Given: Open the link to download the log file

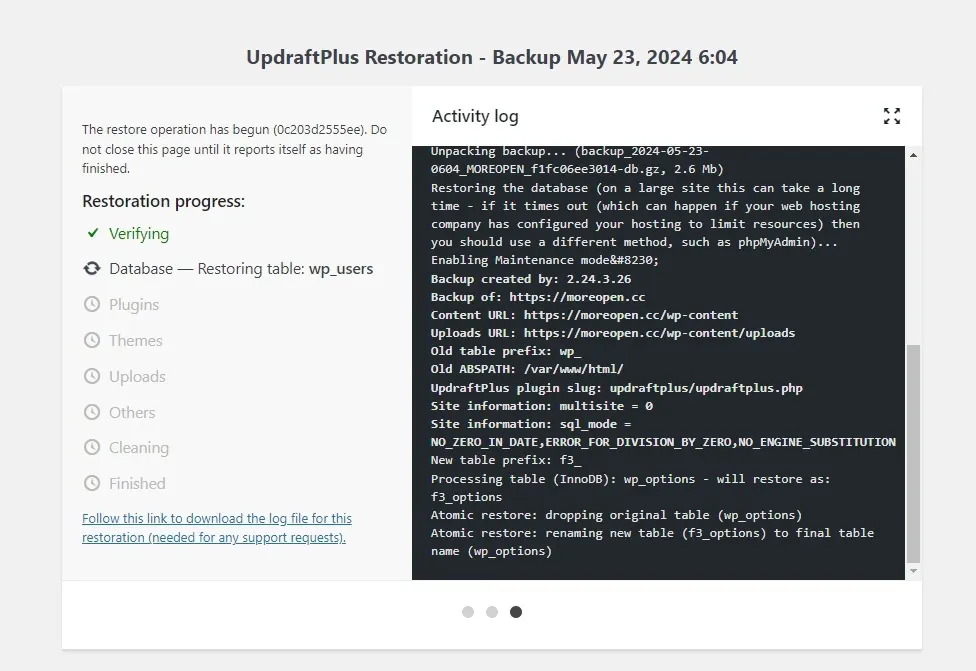Looking at the screenshot, I should click(217, 528).
